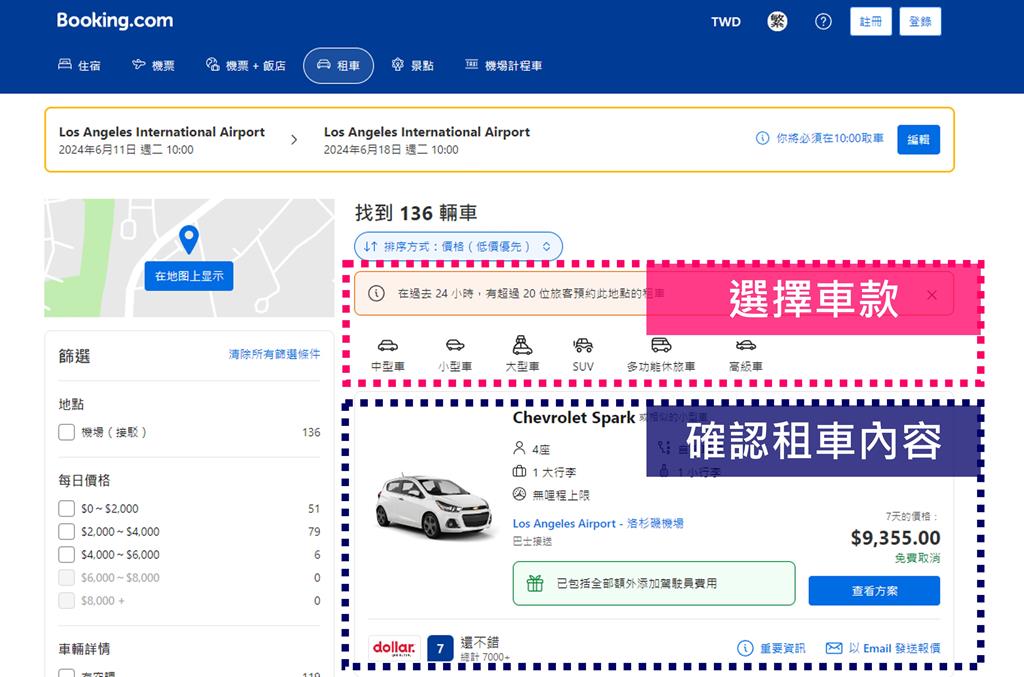Open the customer help question-mark icon

[823, 22]
